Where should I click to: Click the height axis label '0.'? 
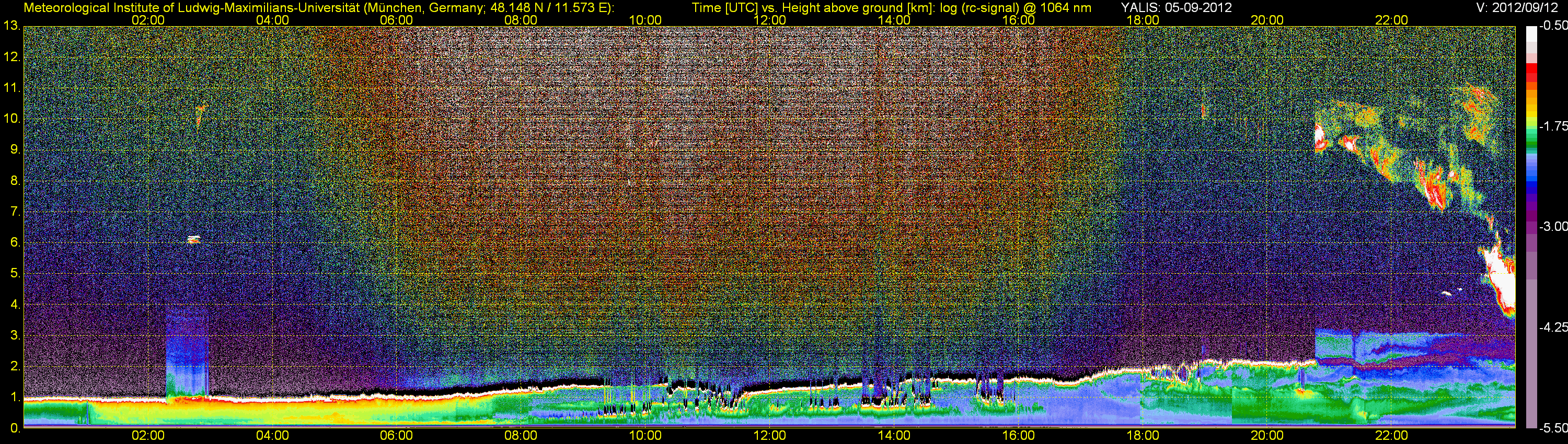pyautogui.click(x=15, y=428)
